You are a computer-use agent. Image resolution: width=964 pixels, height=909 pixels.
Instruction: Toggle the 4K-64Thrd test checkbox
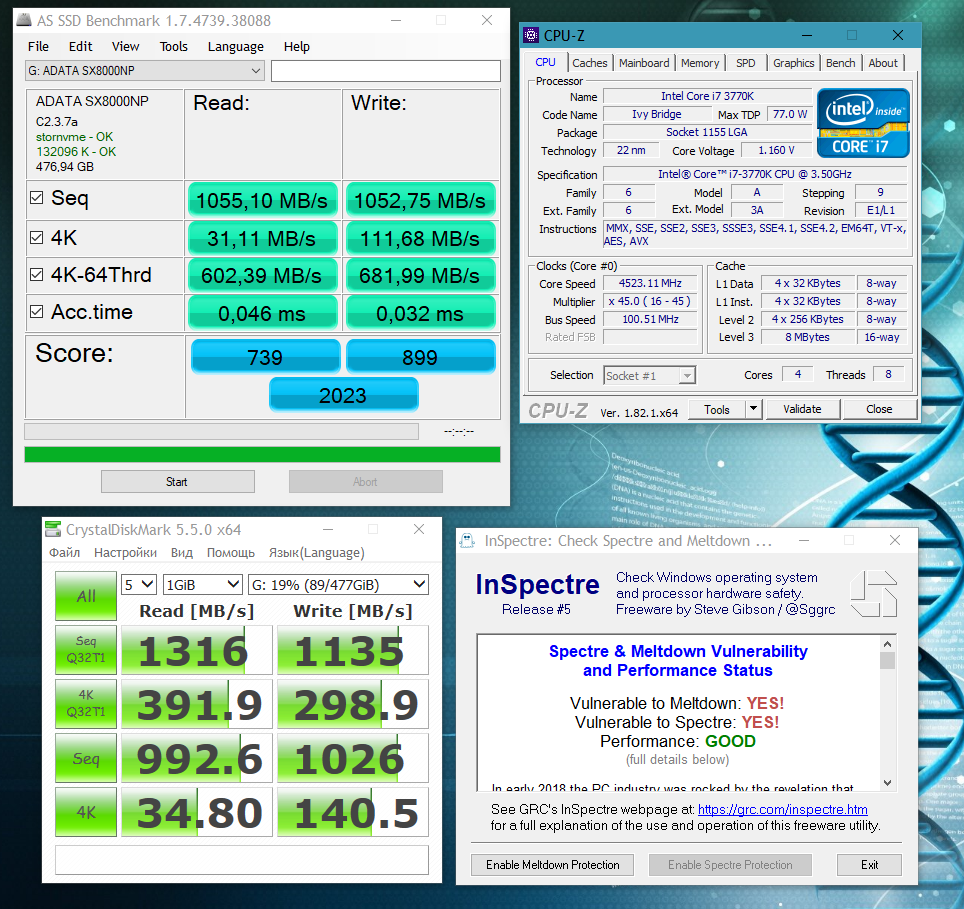click(x=37, y=275)
